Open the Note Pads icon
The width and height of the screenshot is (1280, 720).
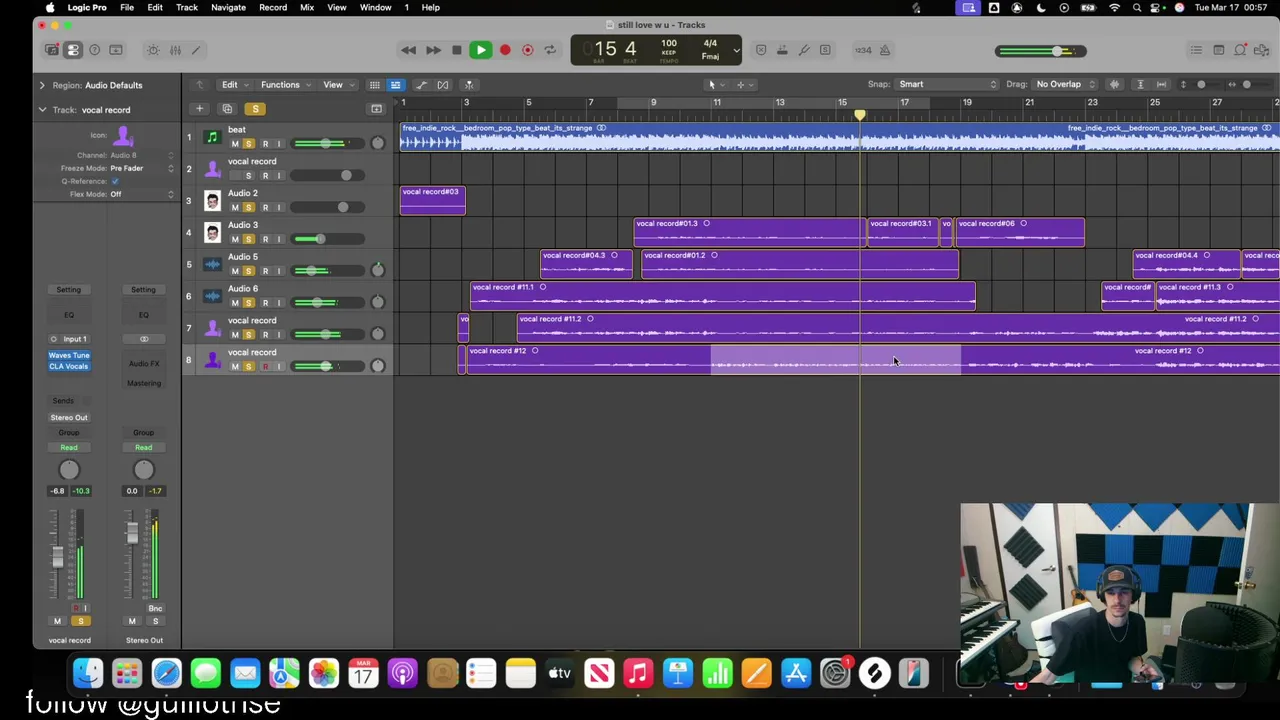(x=1219, y=50)
